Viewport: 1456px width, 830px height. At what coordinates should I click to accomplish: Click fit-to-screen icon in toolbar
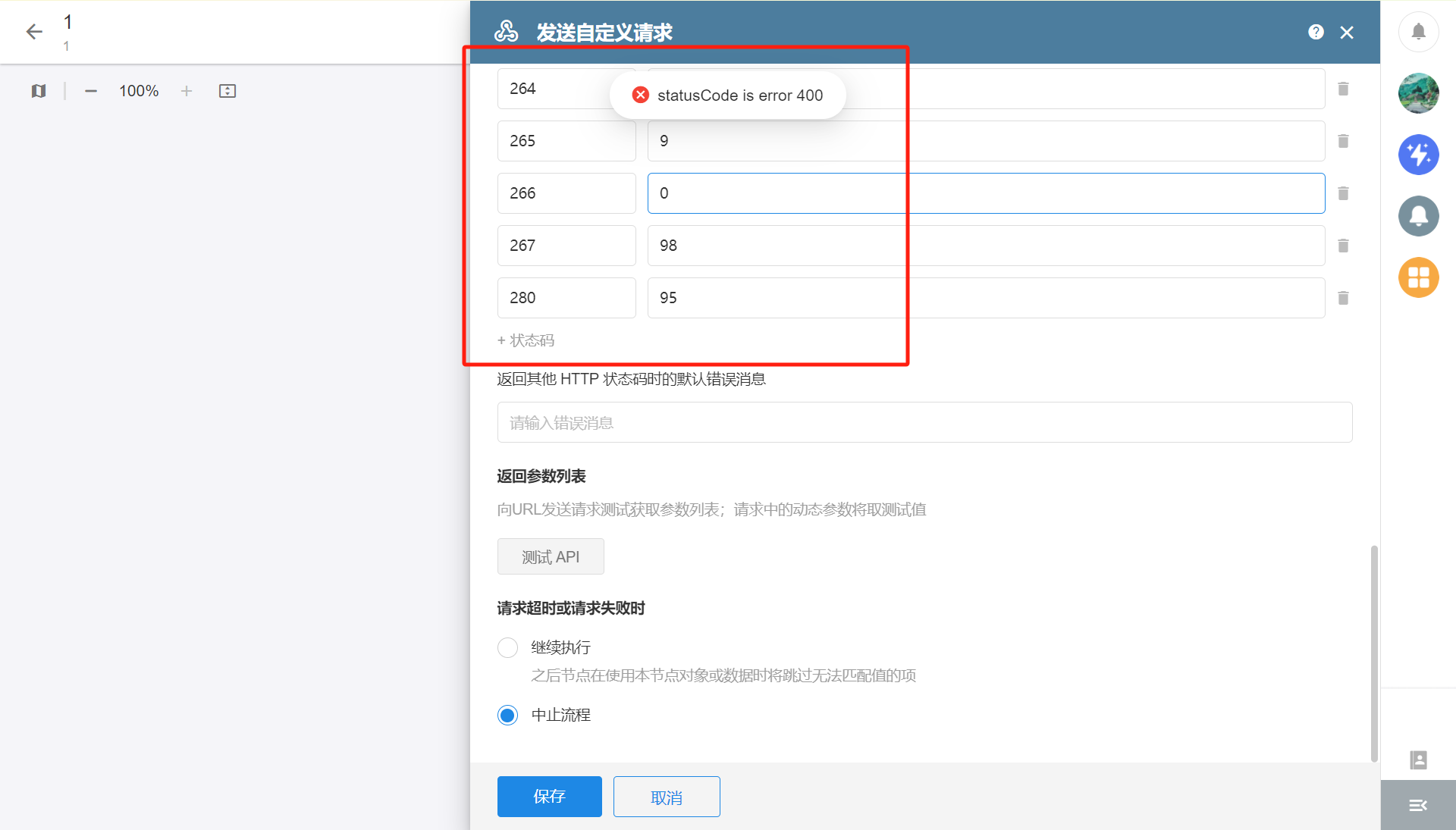(x=227, y=91)
